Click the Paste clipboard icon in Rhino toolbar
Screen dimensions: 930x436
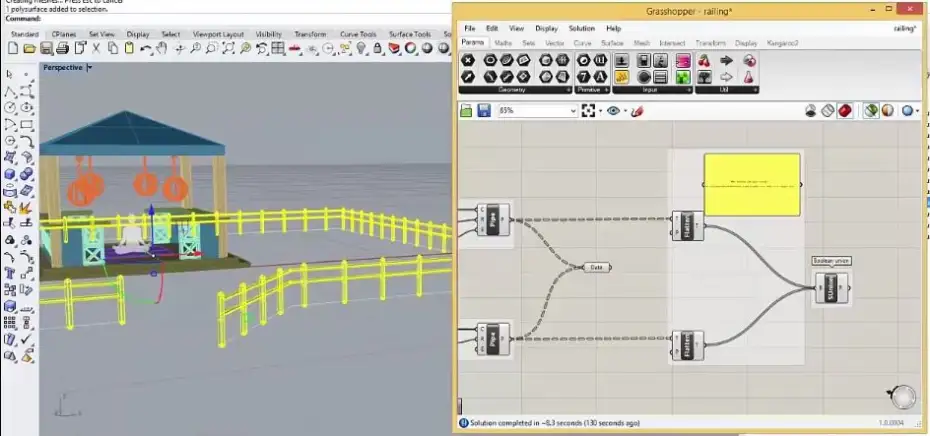pyautogui.click(x=129, y=49)
